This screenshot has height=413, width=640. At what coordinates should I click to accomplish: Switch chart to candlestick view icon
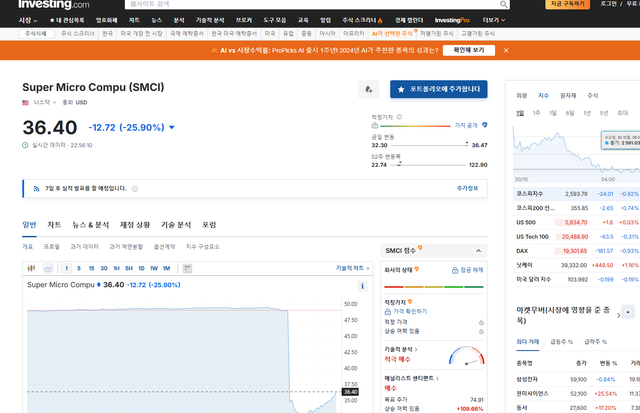coord(31,268)
